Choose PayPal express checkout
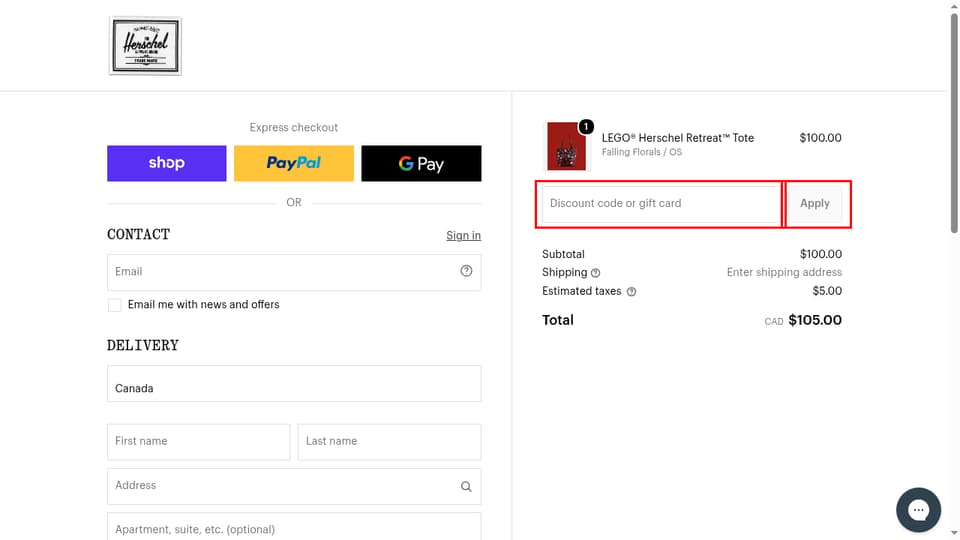The width and height of the screenshot is (960, 540). point(294,163)
